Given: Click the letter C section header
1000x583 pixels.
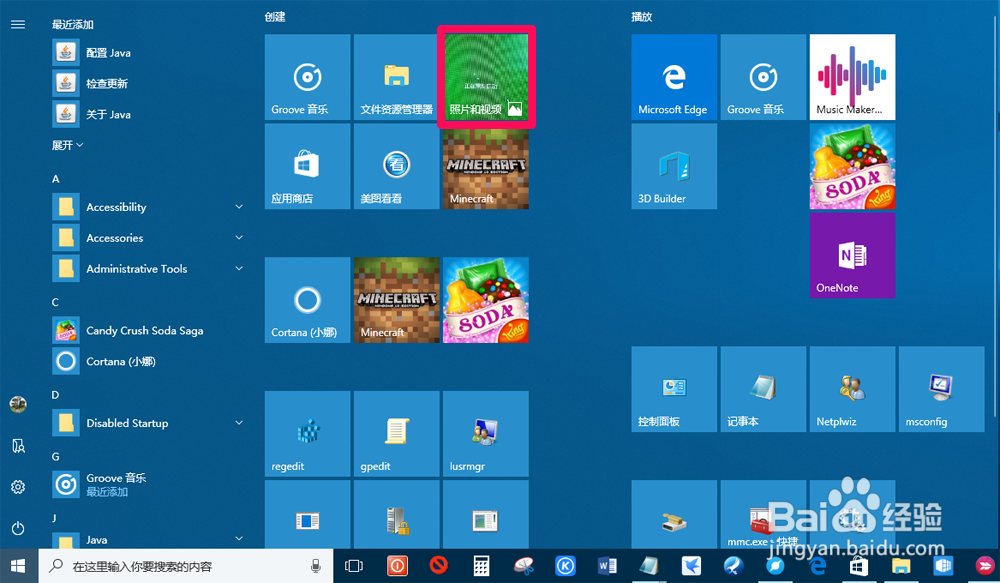Looking at the screenshot, I should point(55,302).
